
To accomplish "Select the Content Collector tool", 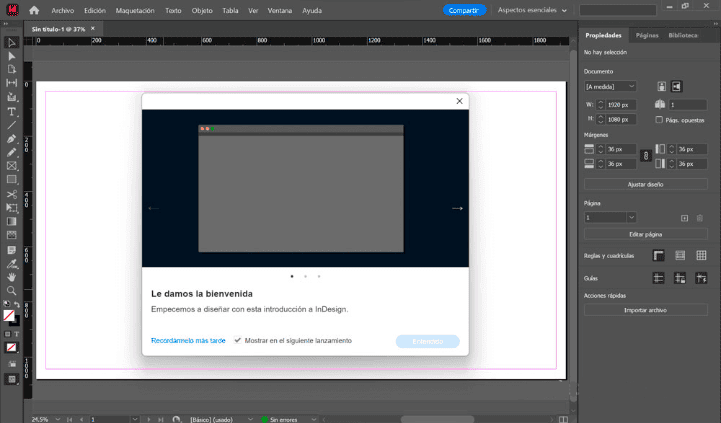I will [11, 97].
